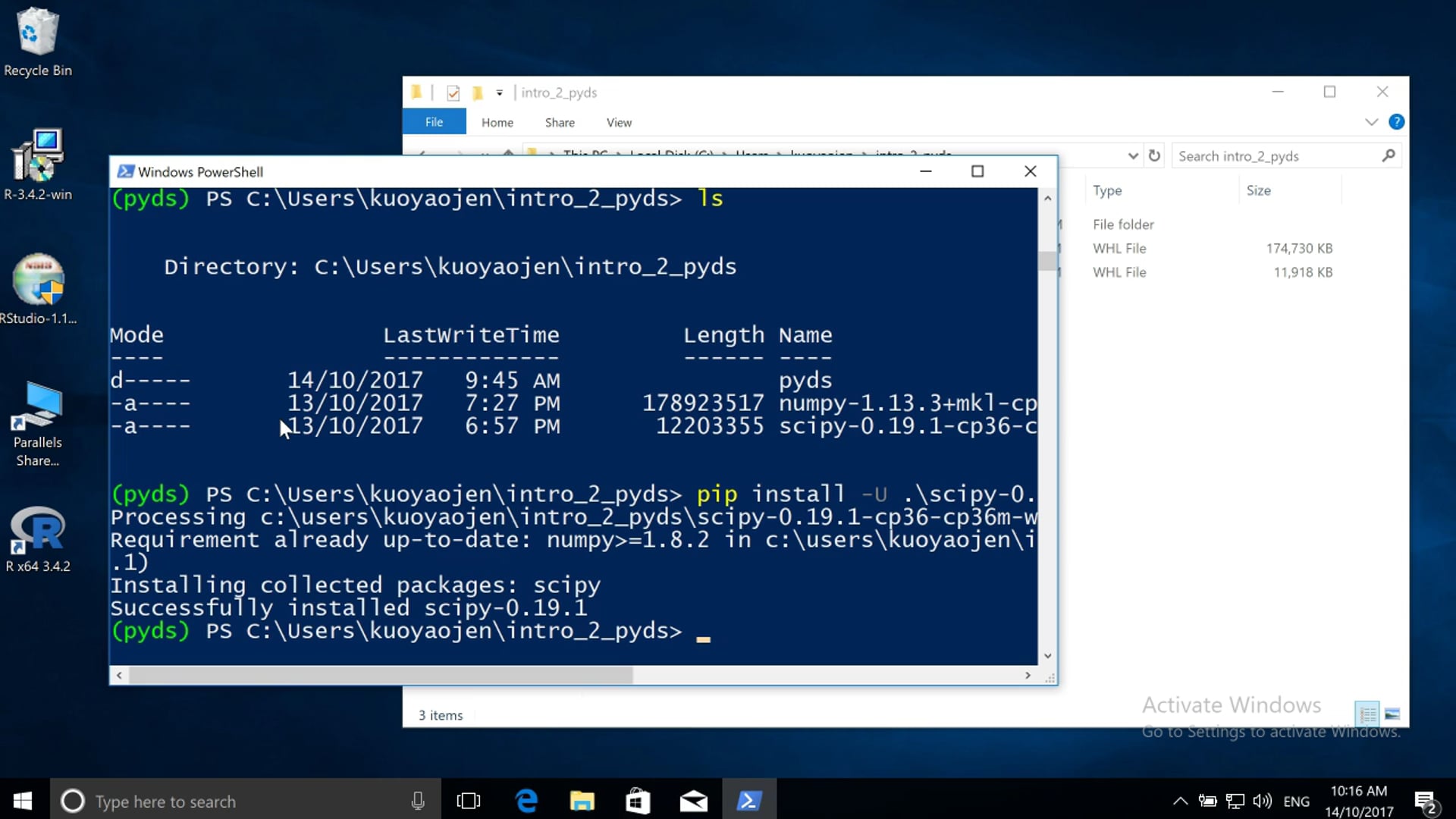The width and height of the screenshot is (1456, 819).
Task: Switch Explorer to details view
Action: click(x=1367, y=714)
